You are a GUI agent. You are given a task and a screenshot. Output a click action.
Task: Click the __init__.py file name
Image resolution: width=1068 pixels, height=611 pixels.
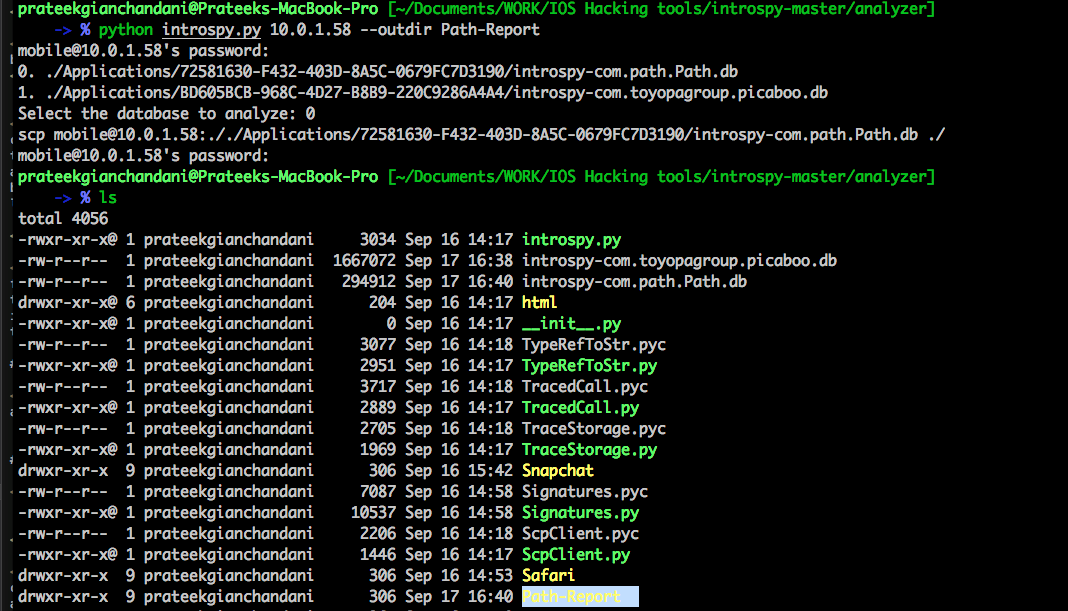(x=571, y=323)
